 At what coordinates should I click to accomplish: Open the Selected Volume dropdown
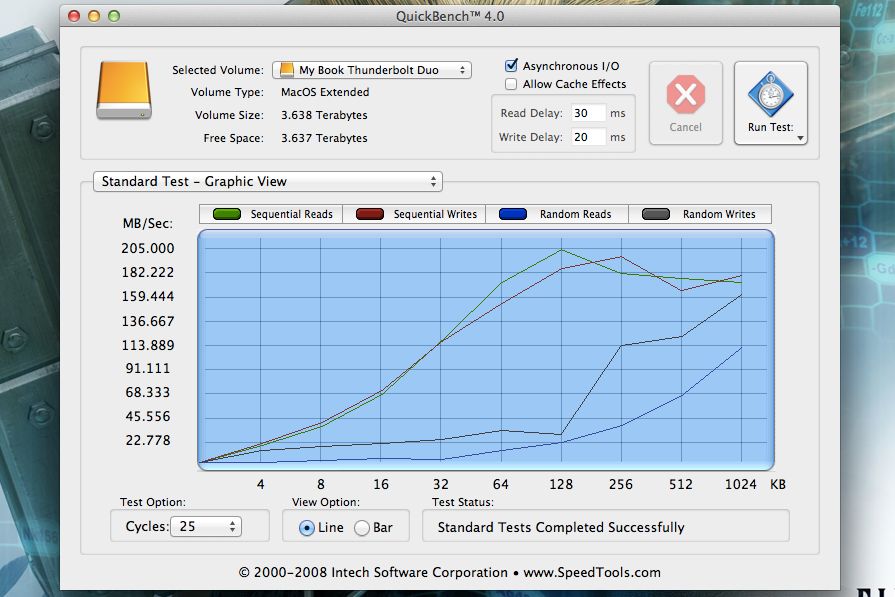pyautogui.click(x=372, y=70)
